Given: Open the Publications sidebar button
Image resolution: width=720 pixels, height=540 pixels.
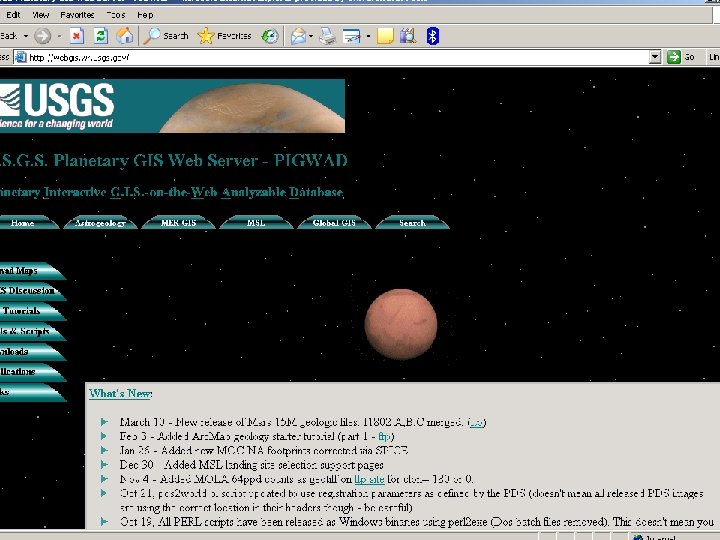Looking at the screenshot, I should (x=30, y=372).
